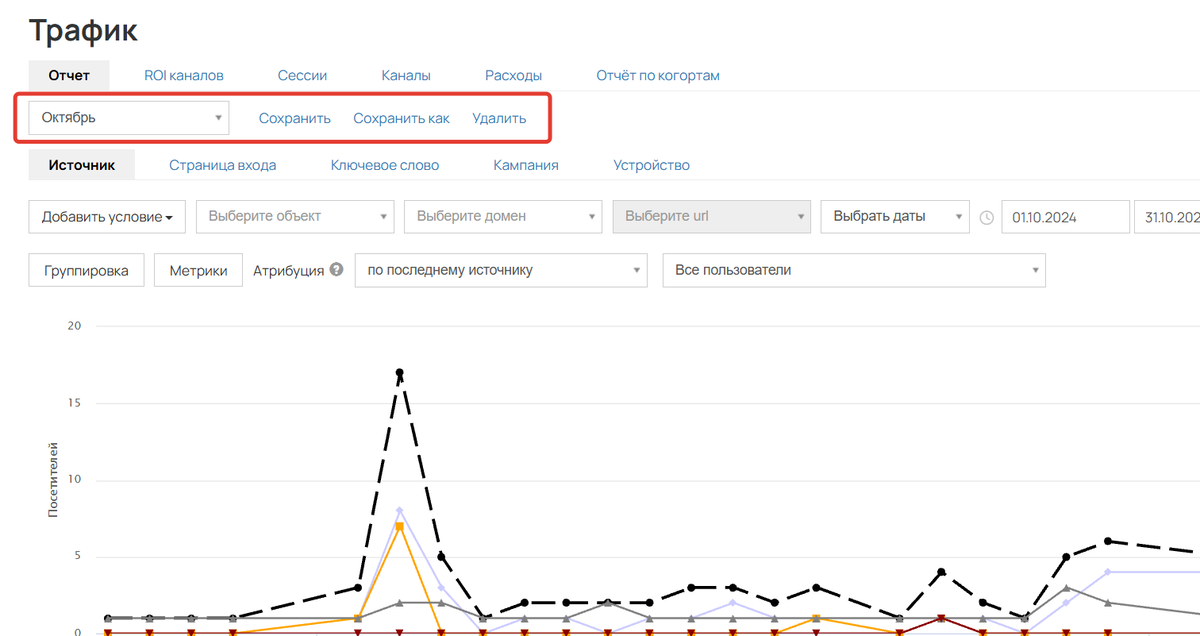Click the Сохранить link

coord(294,119)
